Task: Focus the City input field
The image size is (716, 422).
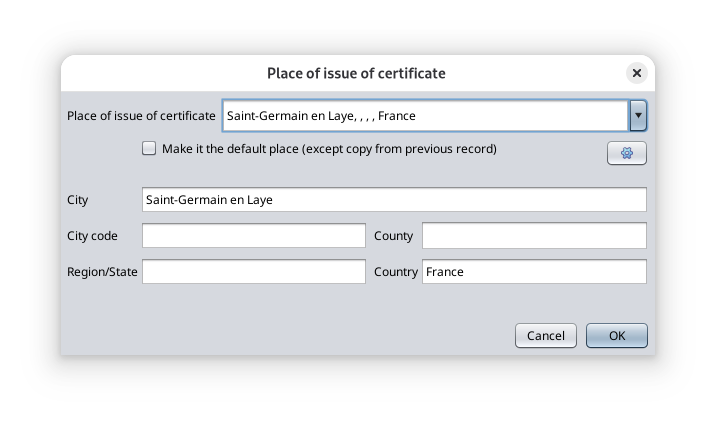Action: (394, 200)
